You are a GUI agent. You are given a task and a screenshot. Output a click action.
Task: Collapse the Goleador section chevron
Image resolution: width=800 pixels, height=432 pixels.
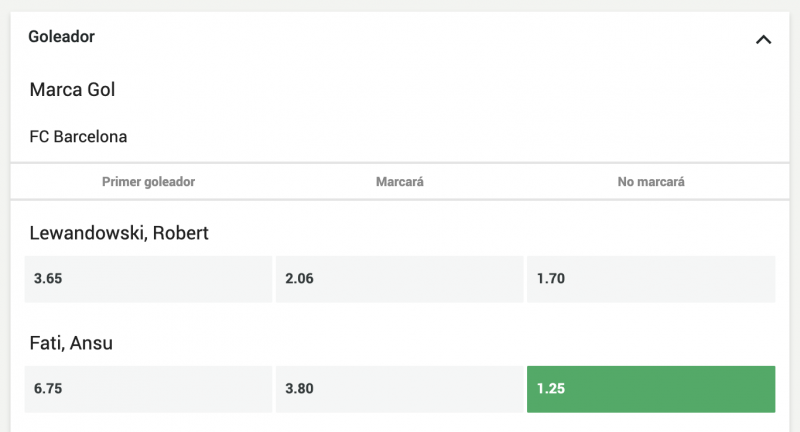[x=763, y=40]
